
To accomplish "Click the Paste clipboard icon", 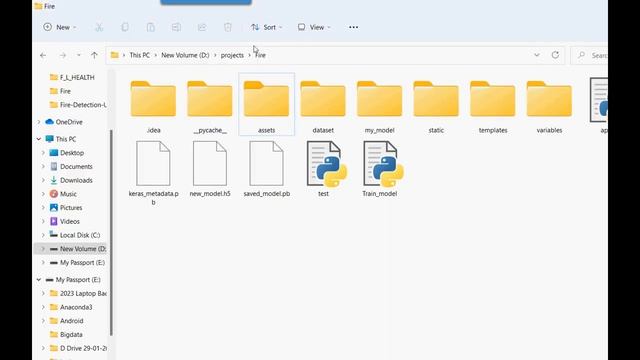I will click(151, 27).
